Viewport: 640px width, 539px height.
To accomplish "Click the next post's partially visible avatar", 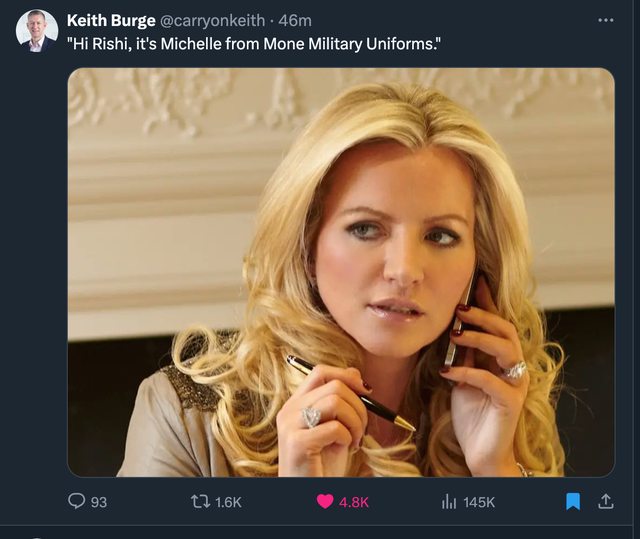I will (37, 536).
